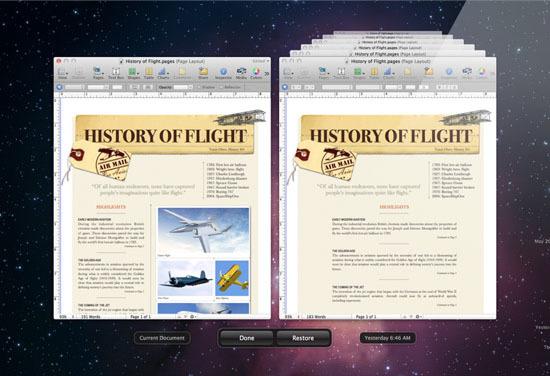Select the yellow biplane photo in current document
Image resolution: width=550 pixels, height=376 pixels.
pyautogui.click(x=232, y=278)
